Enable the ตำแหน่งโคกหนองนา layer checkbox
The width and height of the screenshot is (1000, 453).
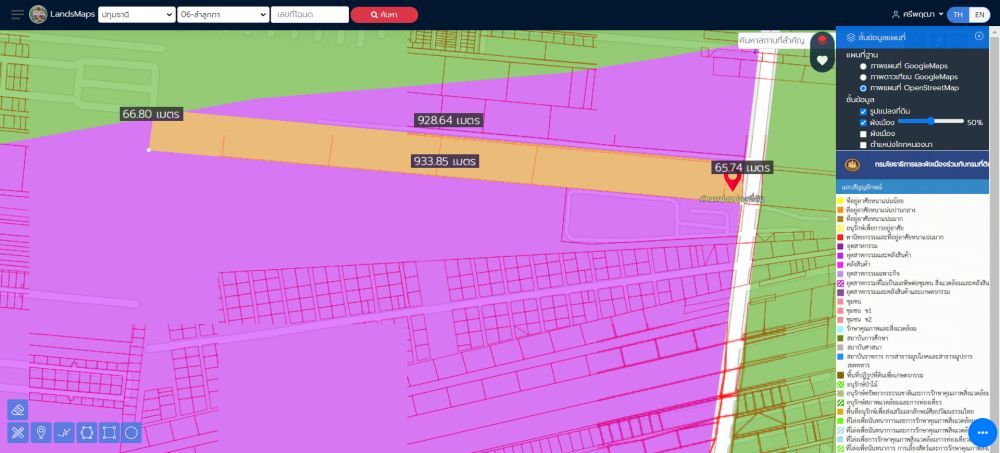pyautogui.click(x=864, y=144)
